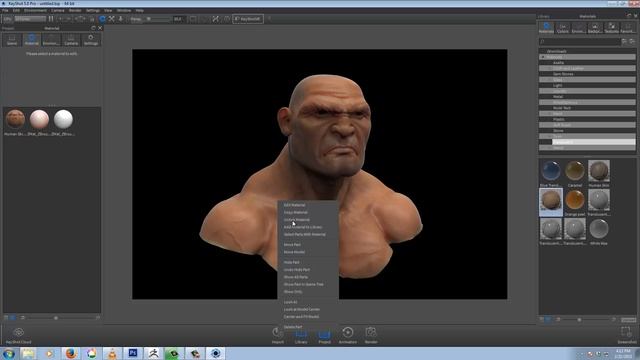
Task: Open Favorites tab in Library panel
Action: point(627,28)
